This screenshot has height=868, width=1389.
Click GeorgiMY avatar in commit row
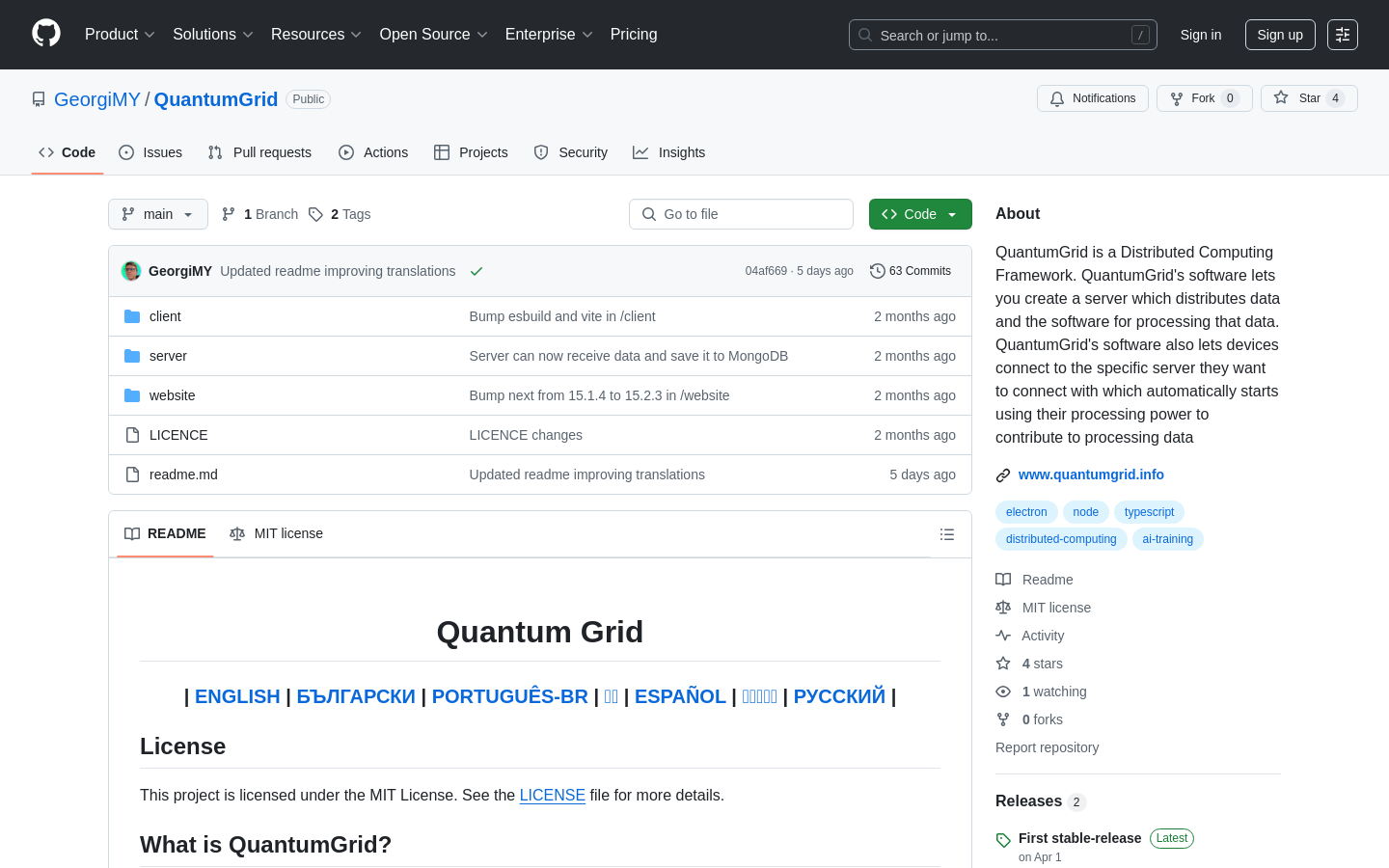click(x=131, y=271)
